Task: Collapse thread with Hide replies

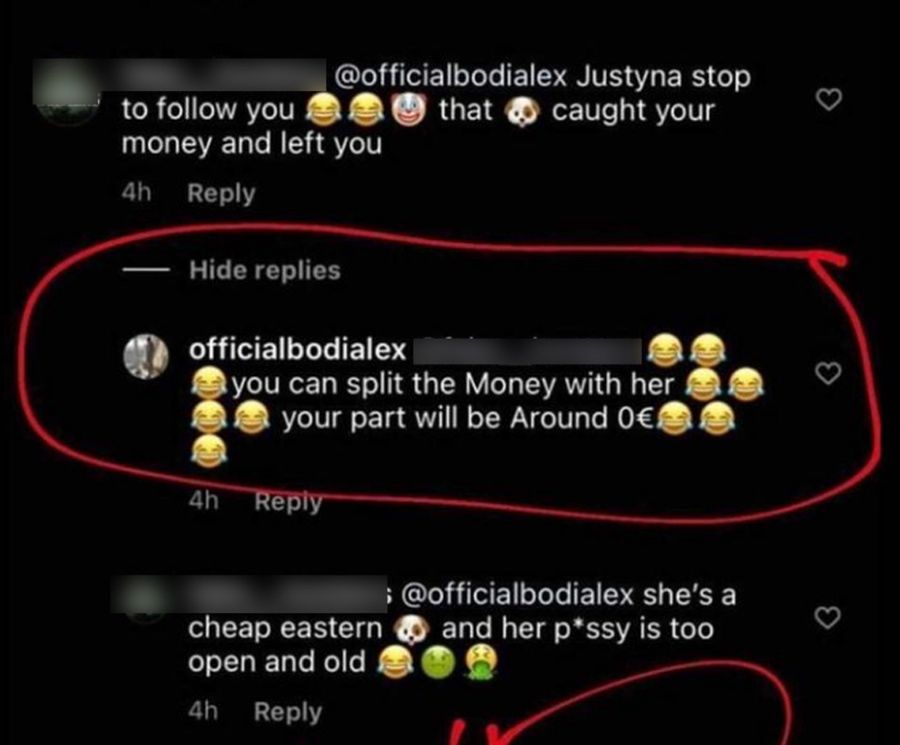Action: [x=265, y=270]
